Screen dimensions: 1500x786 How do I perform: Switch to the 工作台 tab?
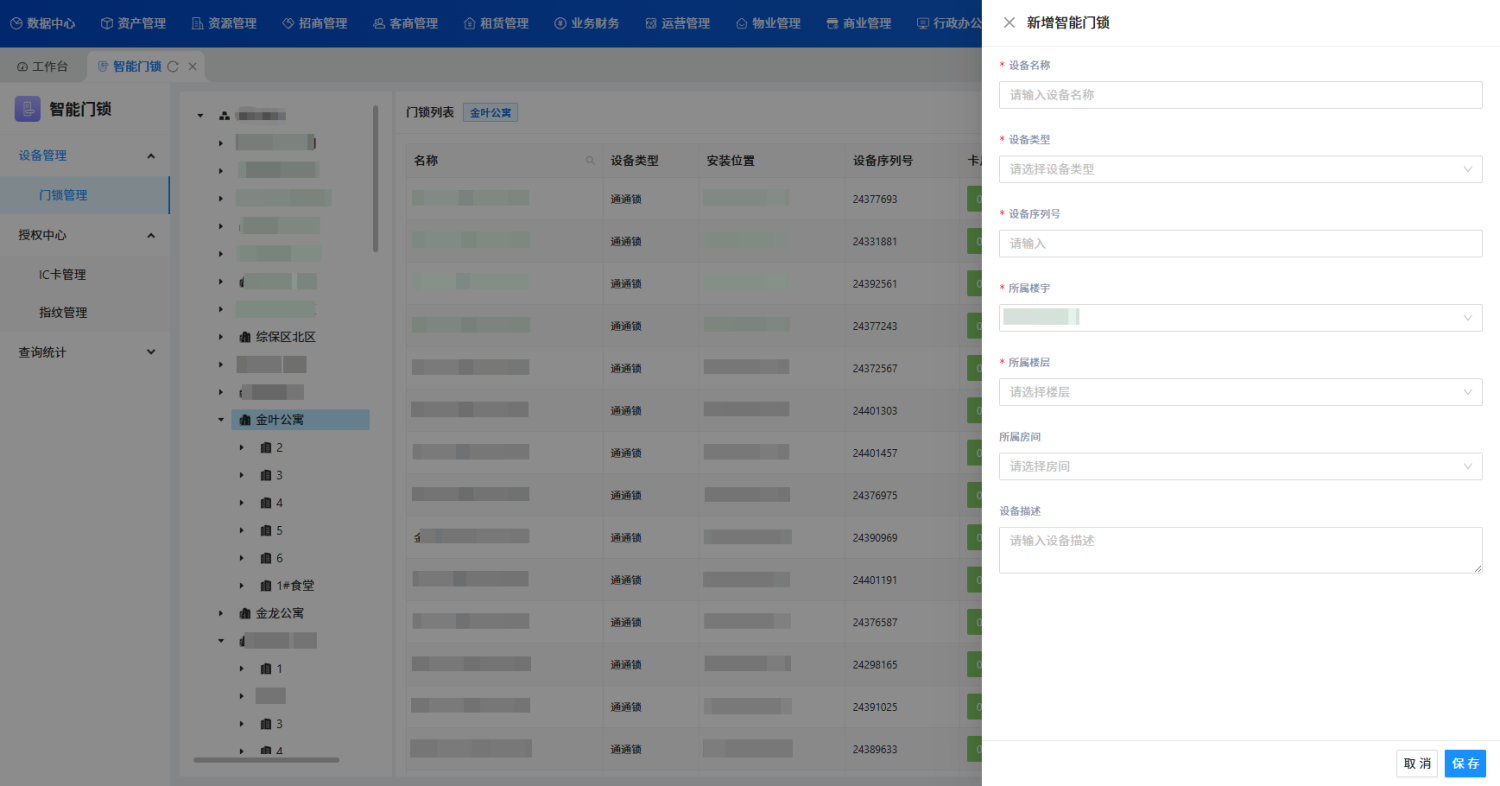pos(43,67)
